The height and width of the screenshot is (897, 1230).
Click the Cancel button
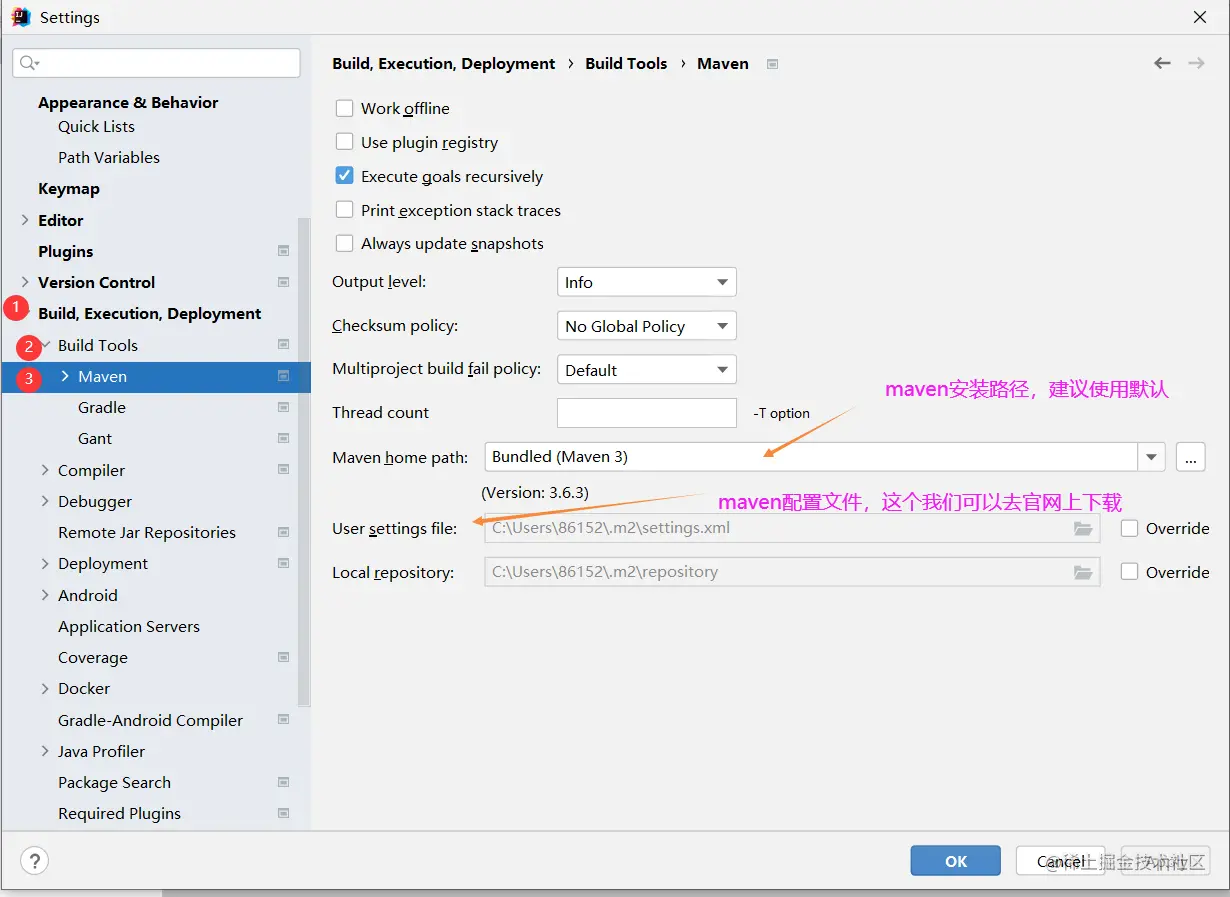1061,861
